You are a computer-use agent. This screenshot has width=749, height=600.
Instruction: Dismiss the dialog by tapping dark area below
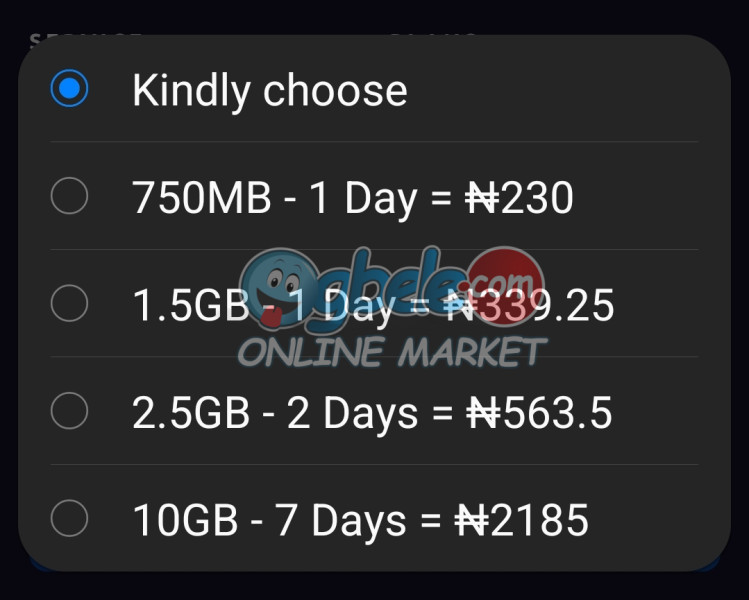click(374, 587)
